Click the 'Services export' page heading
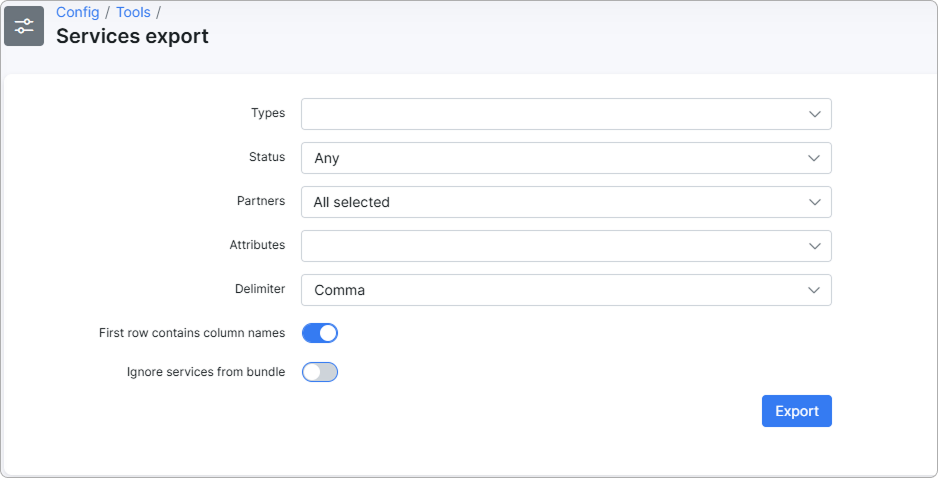 pyautogui.click(x=132, y=37)
